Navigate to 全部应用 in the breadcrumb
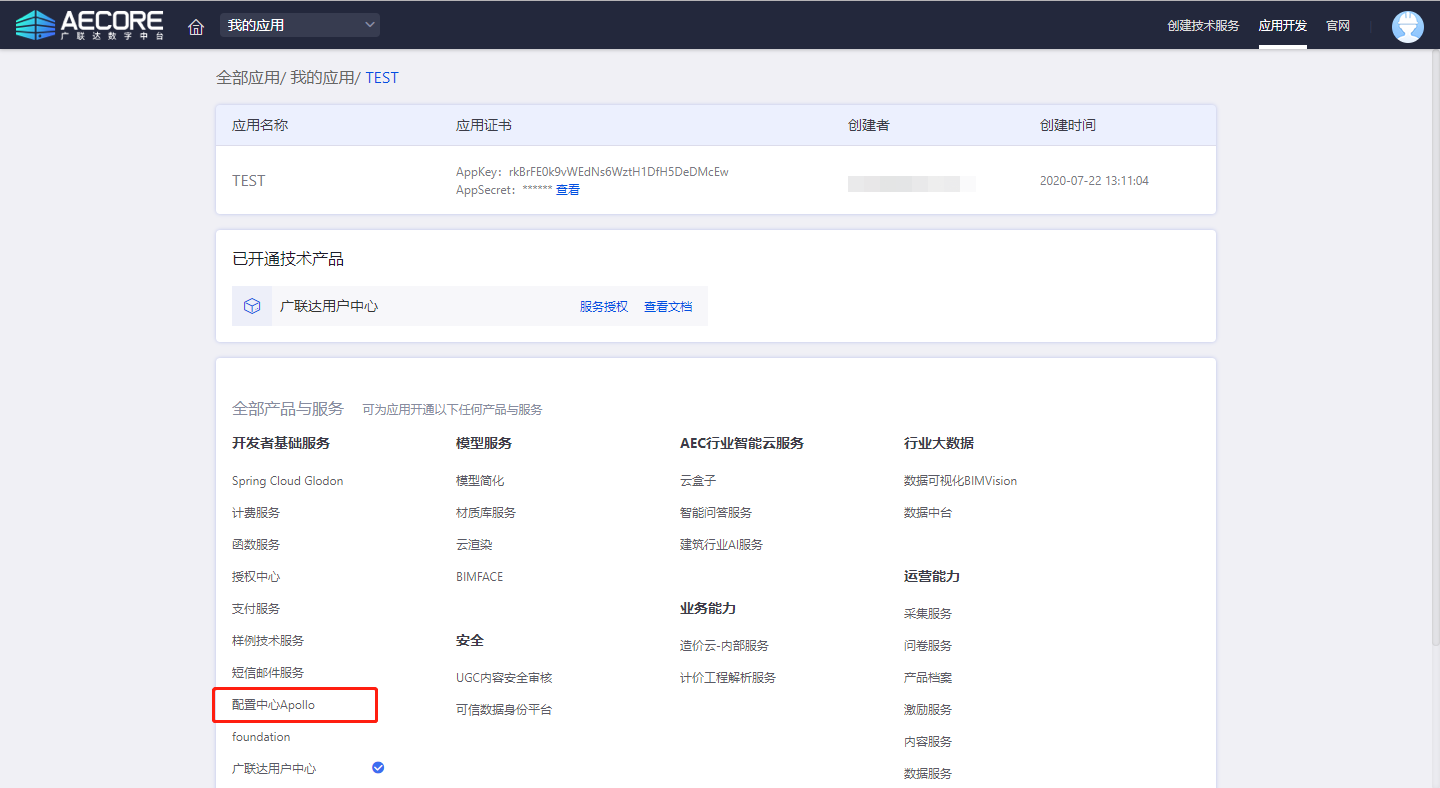The height and width of the screenshot is (788, 1440). click(247, 78)
